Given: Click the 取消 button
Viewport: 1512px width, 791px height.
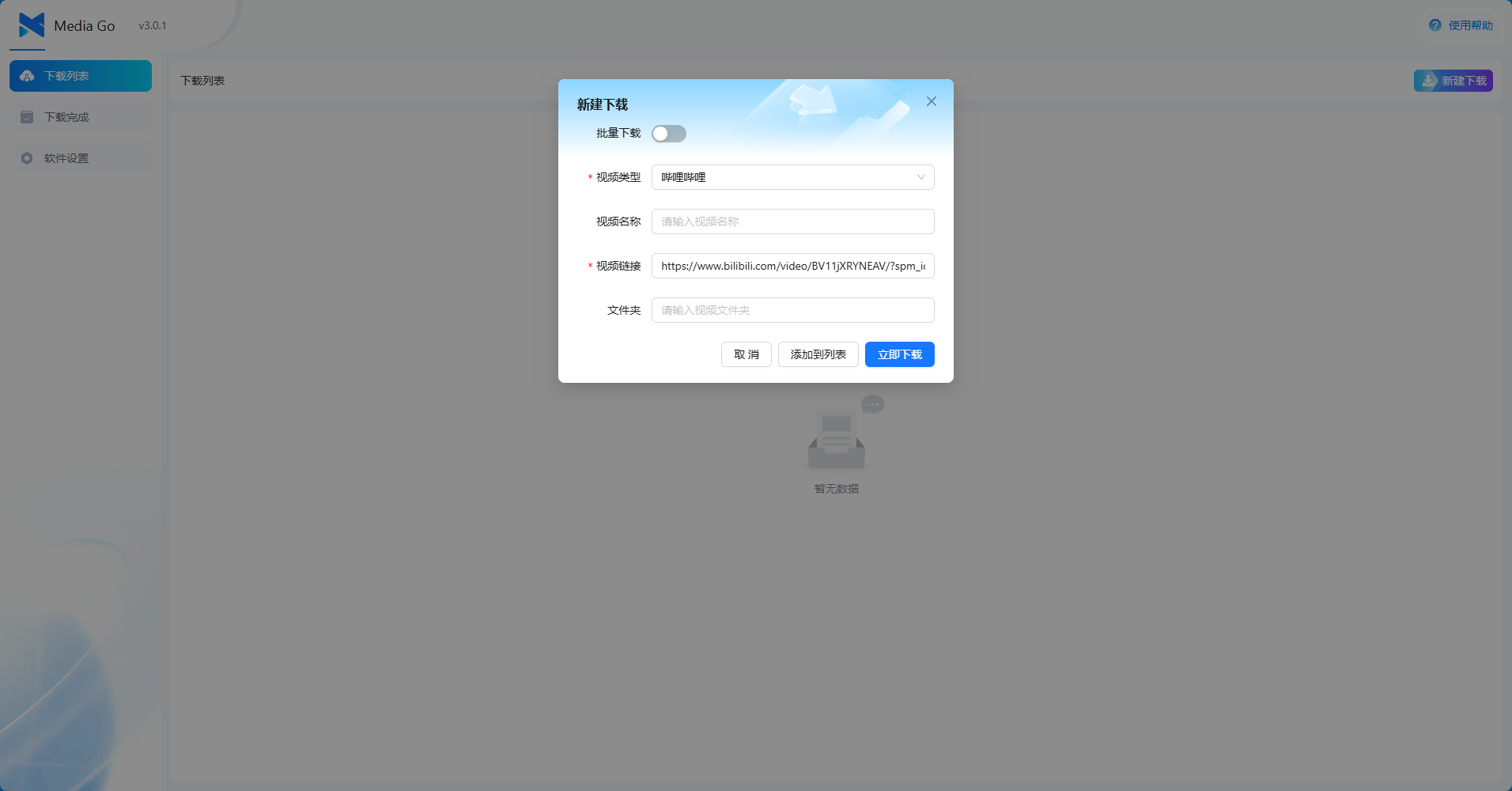Looking at the screenshot, I should click(747, 354).
